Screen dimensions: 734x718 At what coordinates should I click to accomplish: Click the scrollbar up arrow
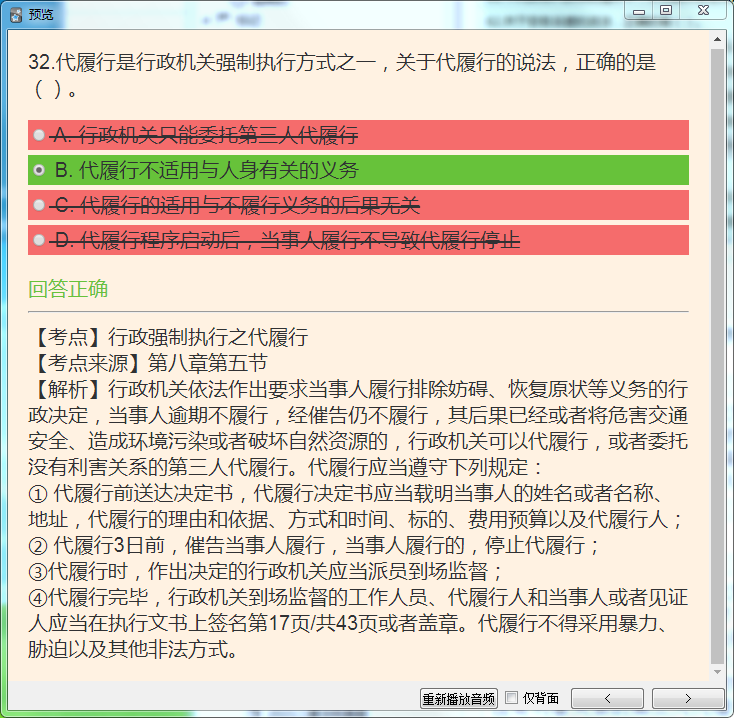coord(717,40)
